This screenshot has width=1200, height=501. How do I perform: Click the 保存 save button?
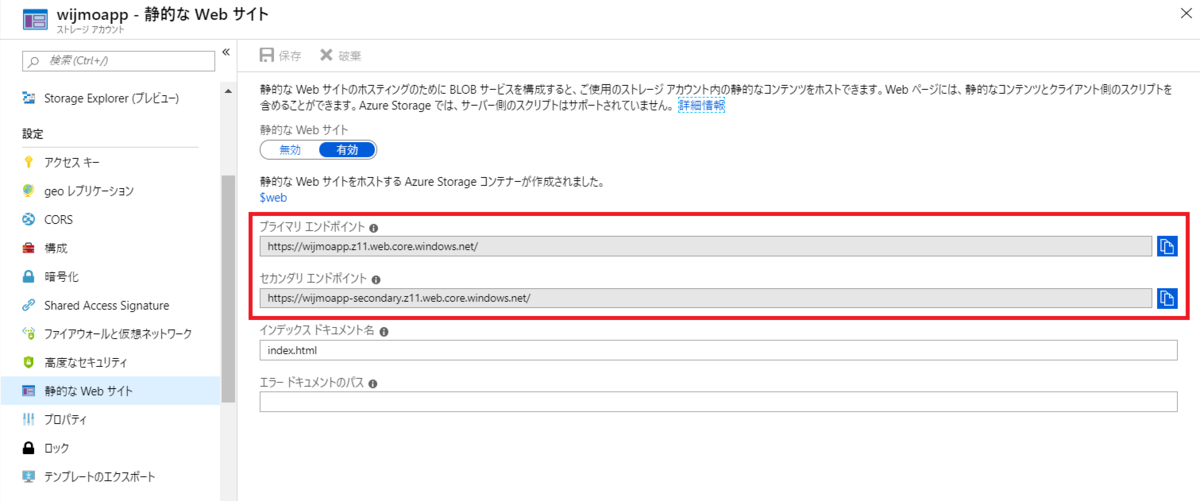[x=280, y=56]
